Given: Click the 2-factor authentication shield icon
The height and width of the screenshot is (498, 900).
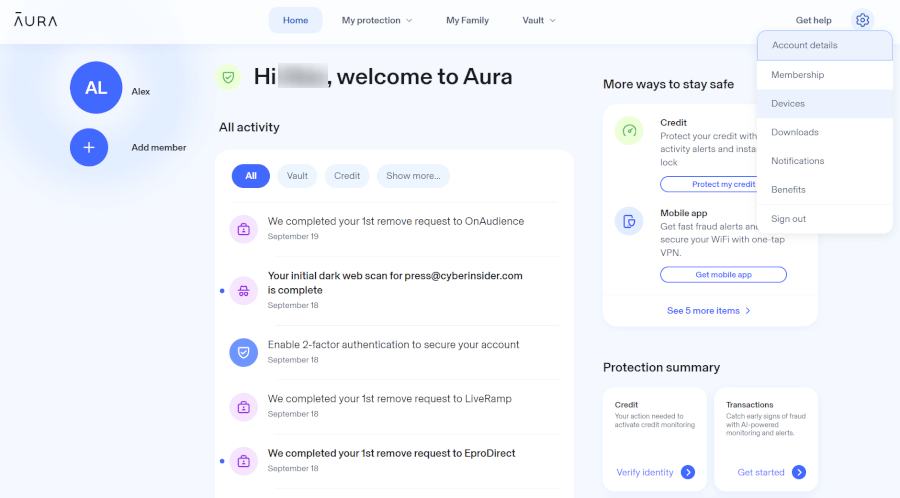Looking at the screenshot, I should pos(243,351).
